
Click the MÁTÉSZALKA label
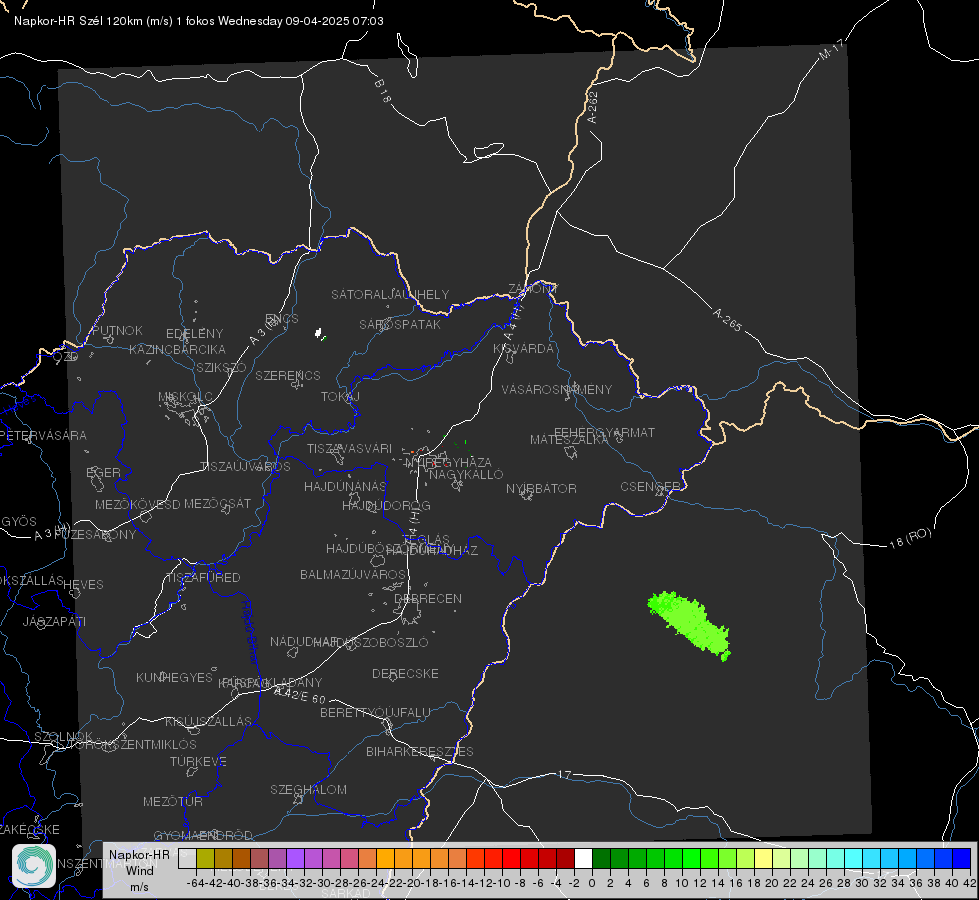(x=569, y=440)
